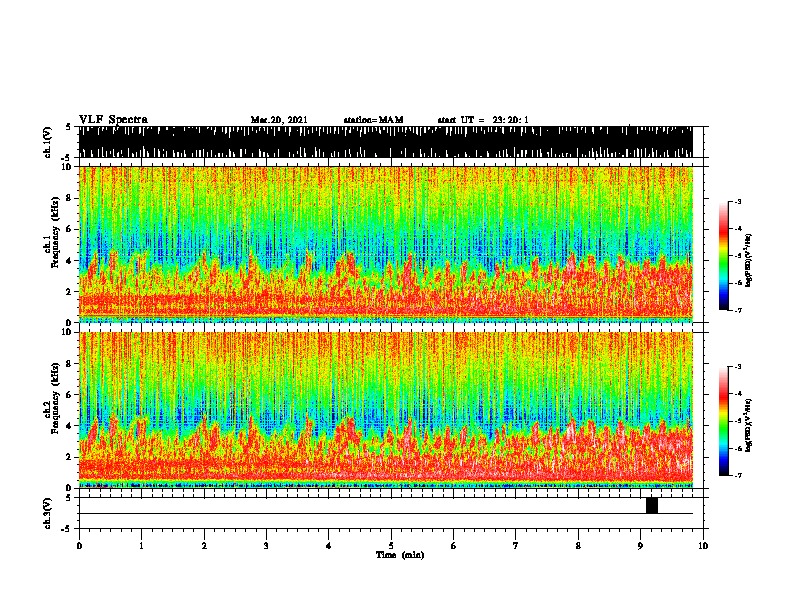Click the "10" tick label on time axis

point(703,546)
